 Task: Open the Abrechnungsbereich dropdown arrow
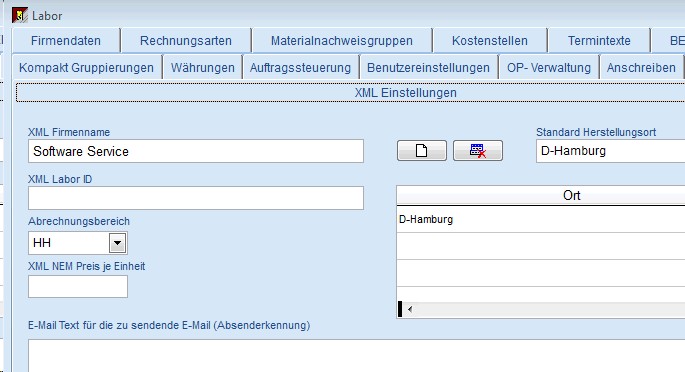(118, 243)
